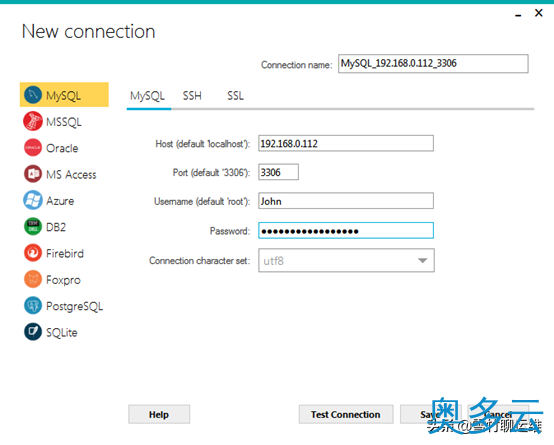Edit the Username field containing John
The image size is (554, 445).
346,201
